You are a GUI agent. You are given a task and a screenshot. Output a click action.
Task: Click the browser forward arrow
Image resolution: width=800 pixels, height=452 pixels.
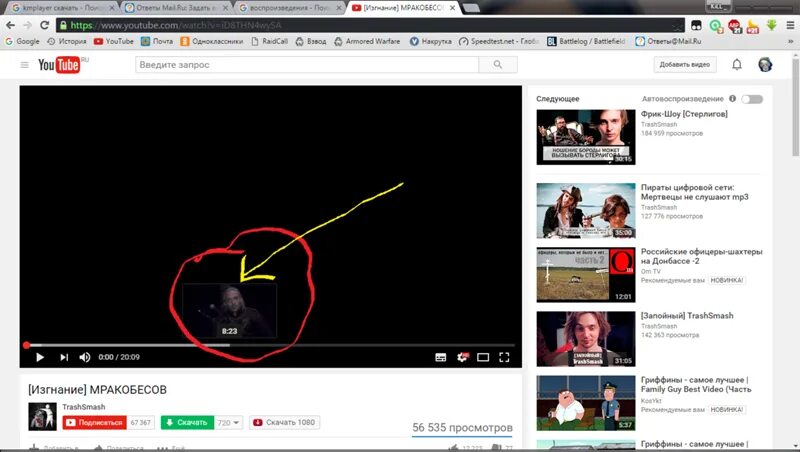tap(28, 25)
